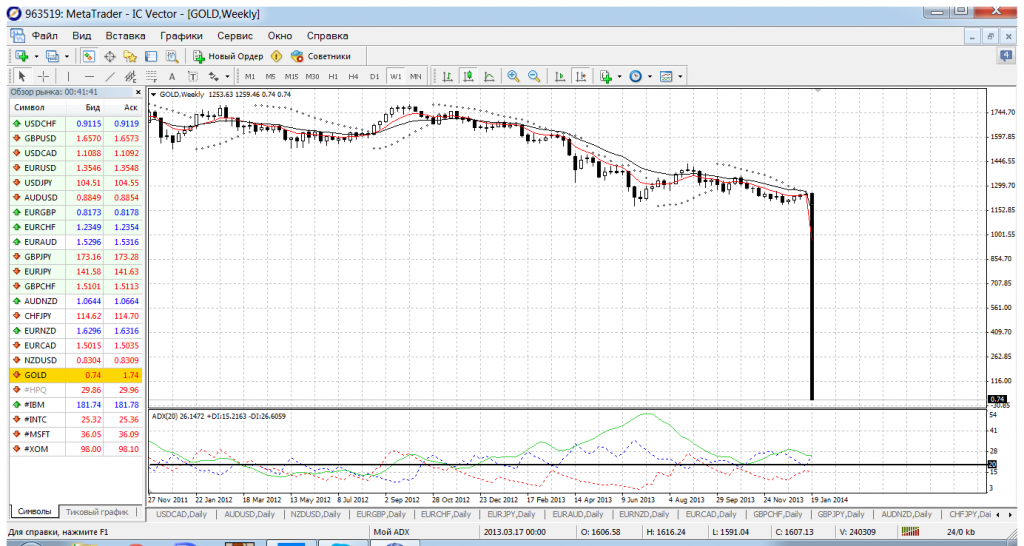Select the crosshair tool

coord(43,76)
